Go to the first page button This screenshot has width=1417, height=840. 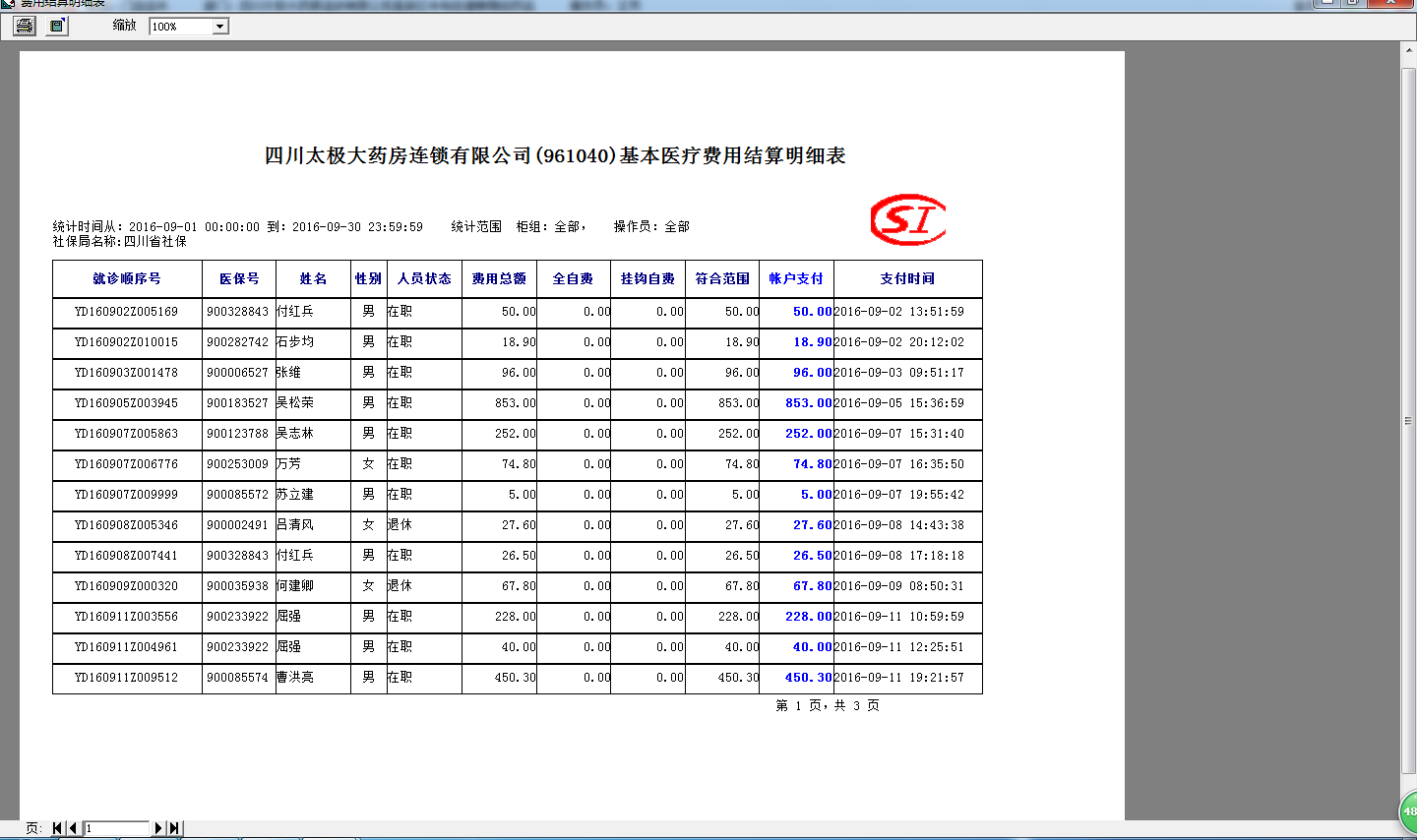coord(57,828)
